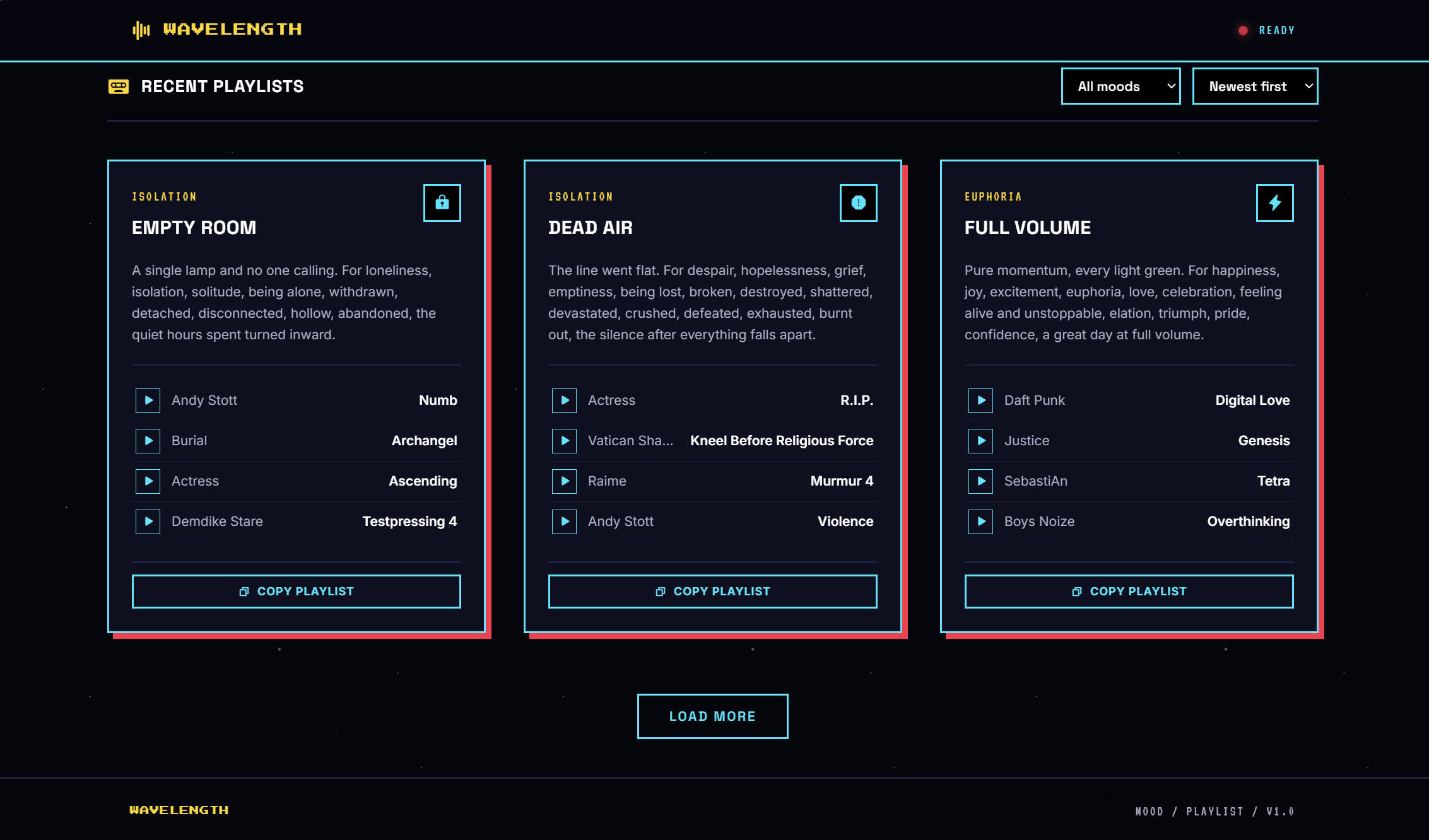This screenshot has height=840, width=1429.
Task: Click the red Ready status indicator
Action: pyautogui.click(x=1243, y=30)
